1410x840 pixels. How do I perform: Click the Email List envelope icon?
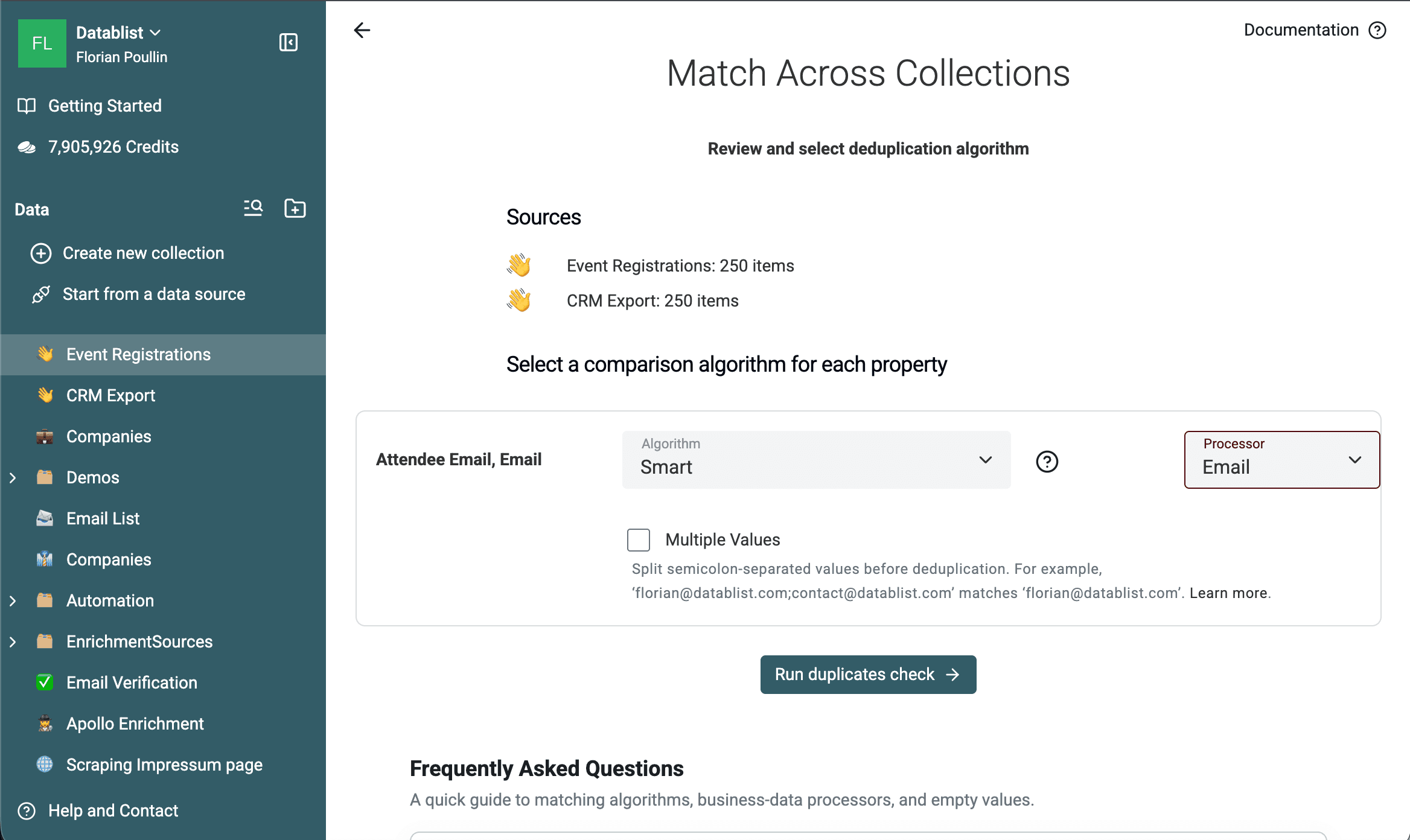click(x=45, y=518)
